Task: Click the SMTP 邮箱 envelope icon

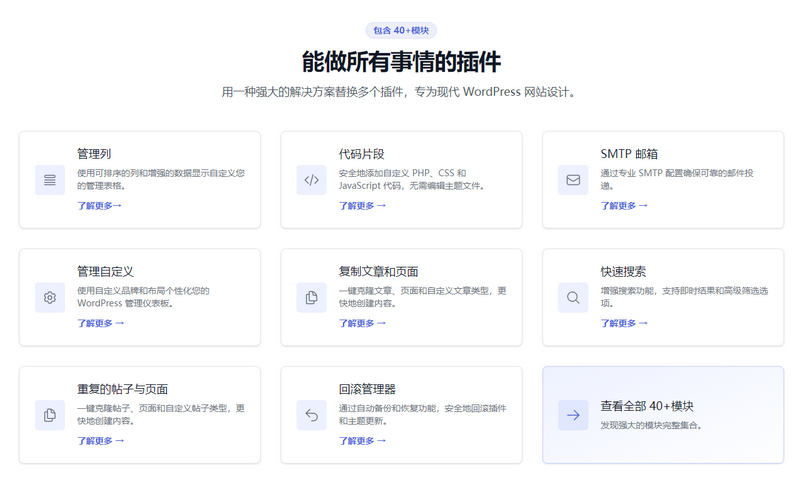Action: [573, 180]
